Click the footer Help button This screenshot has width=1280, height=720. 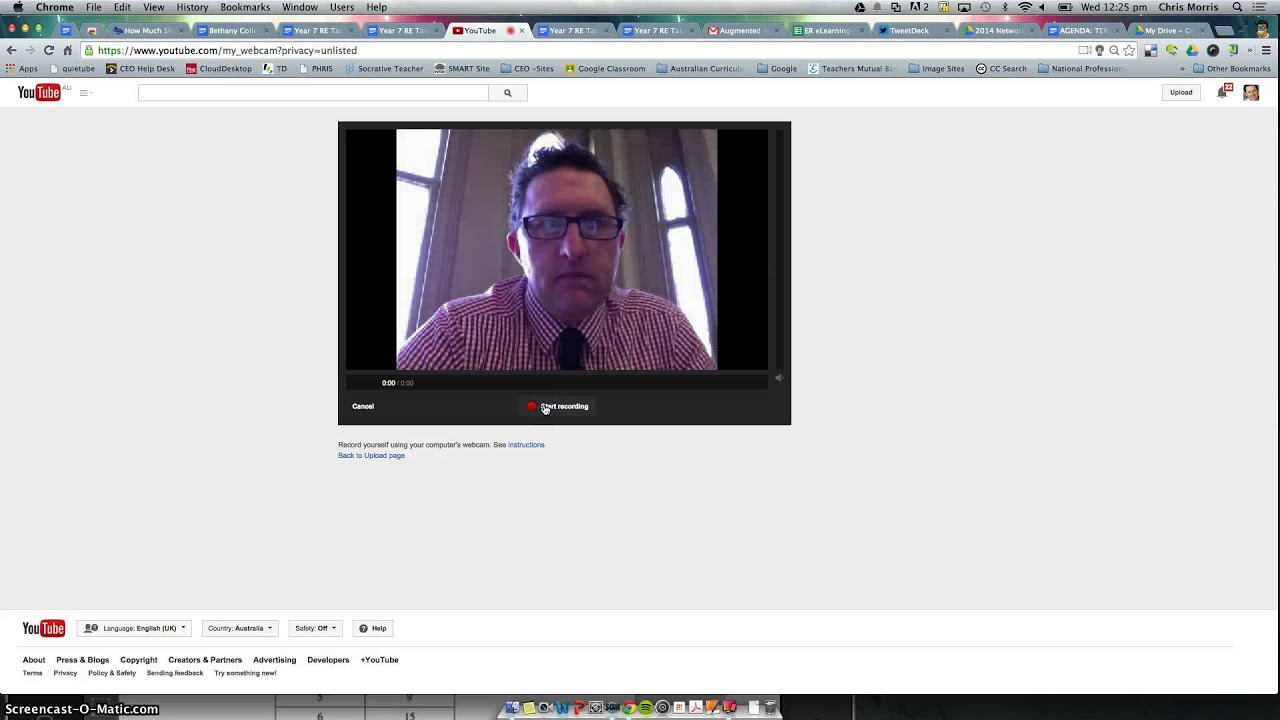[x=373, y=628]
